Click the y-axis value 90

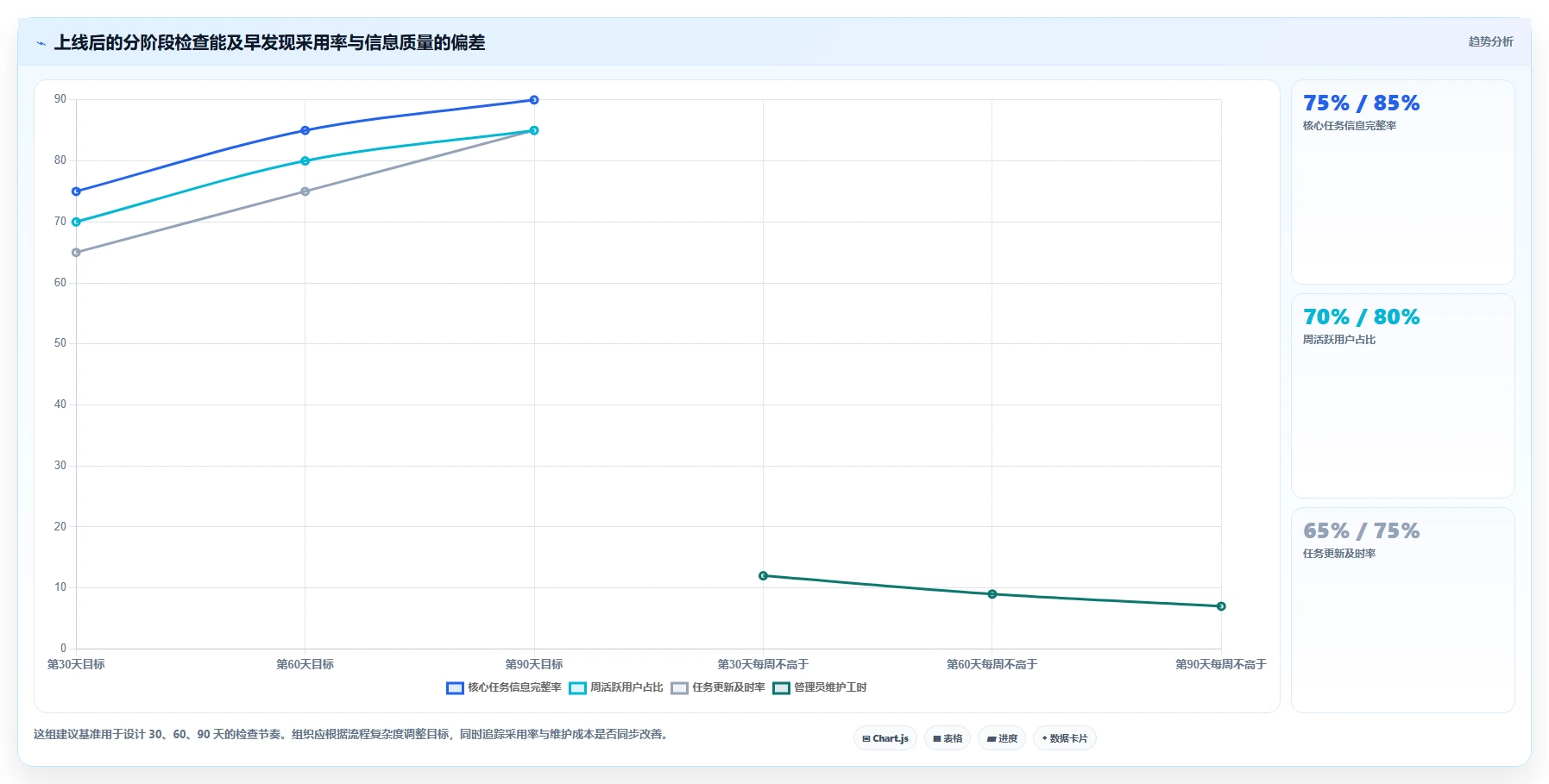[x=60, y=99]
